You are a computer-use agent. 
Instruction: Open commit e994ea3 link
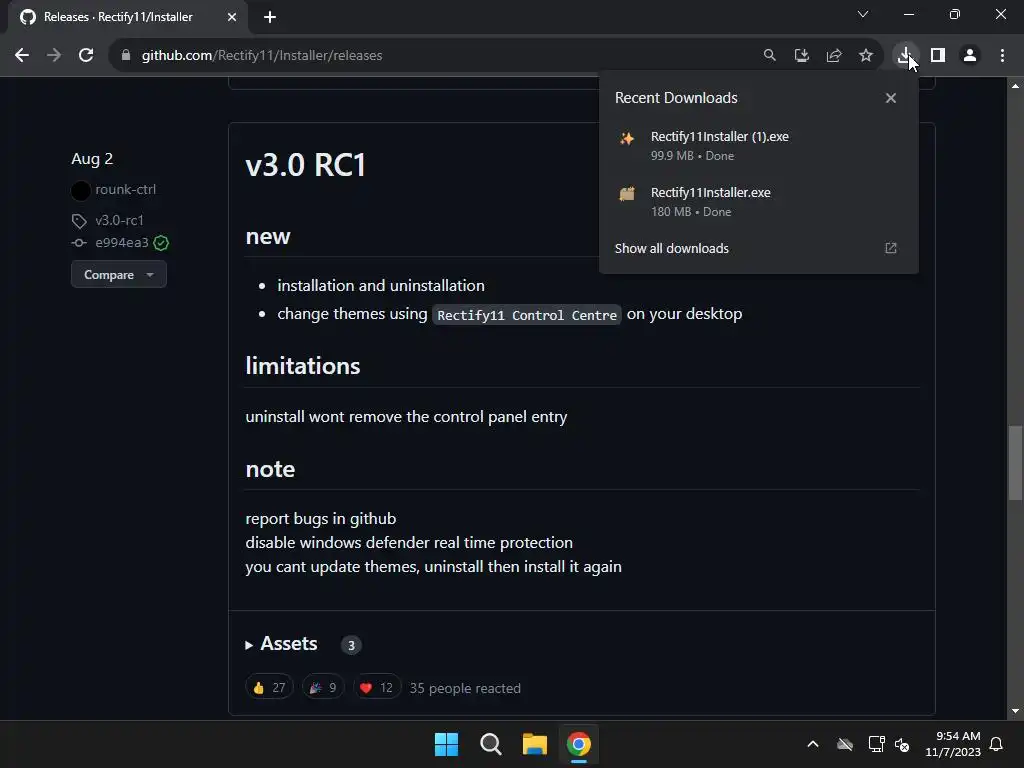(122, 243)
